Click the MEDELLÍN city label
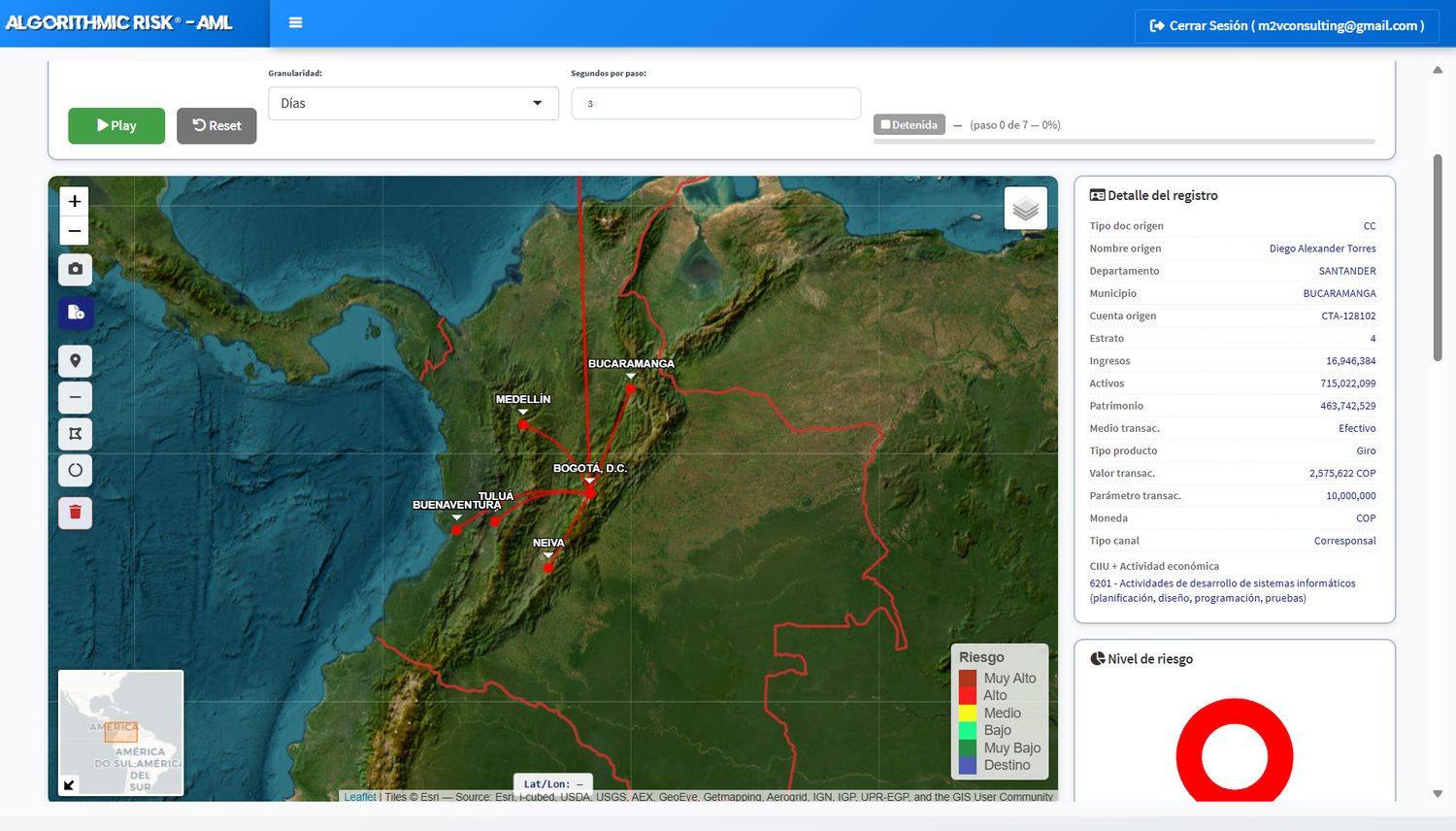 coord(523,399)
